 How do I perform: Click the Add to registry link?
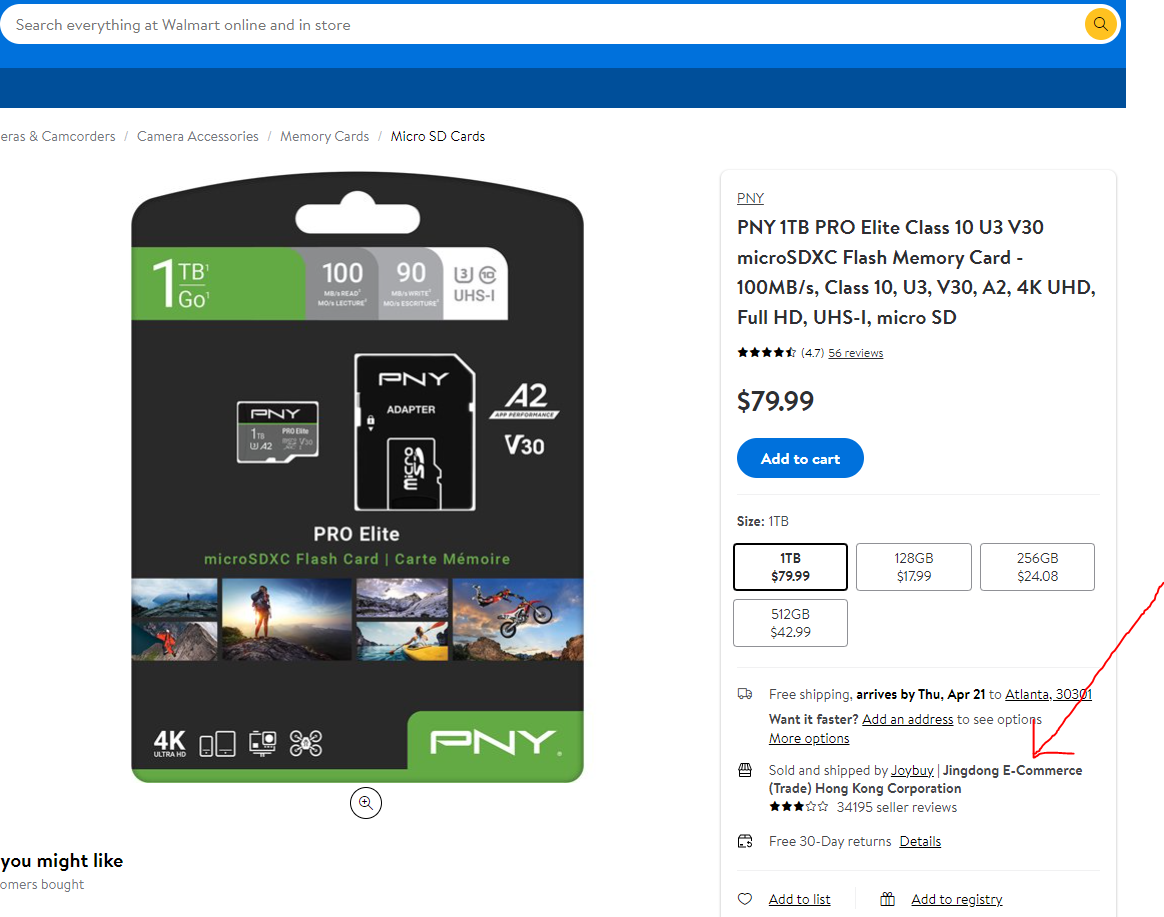tap(956, 899)
